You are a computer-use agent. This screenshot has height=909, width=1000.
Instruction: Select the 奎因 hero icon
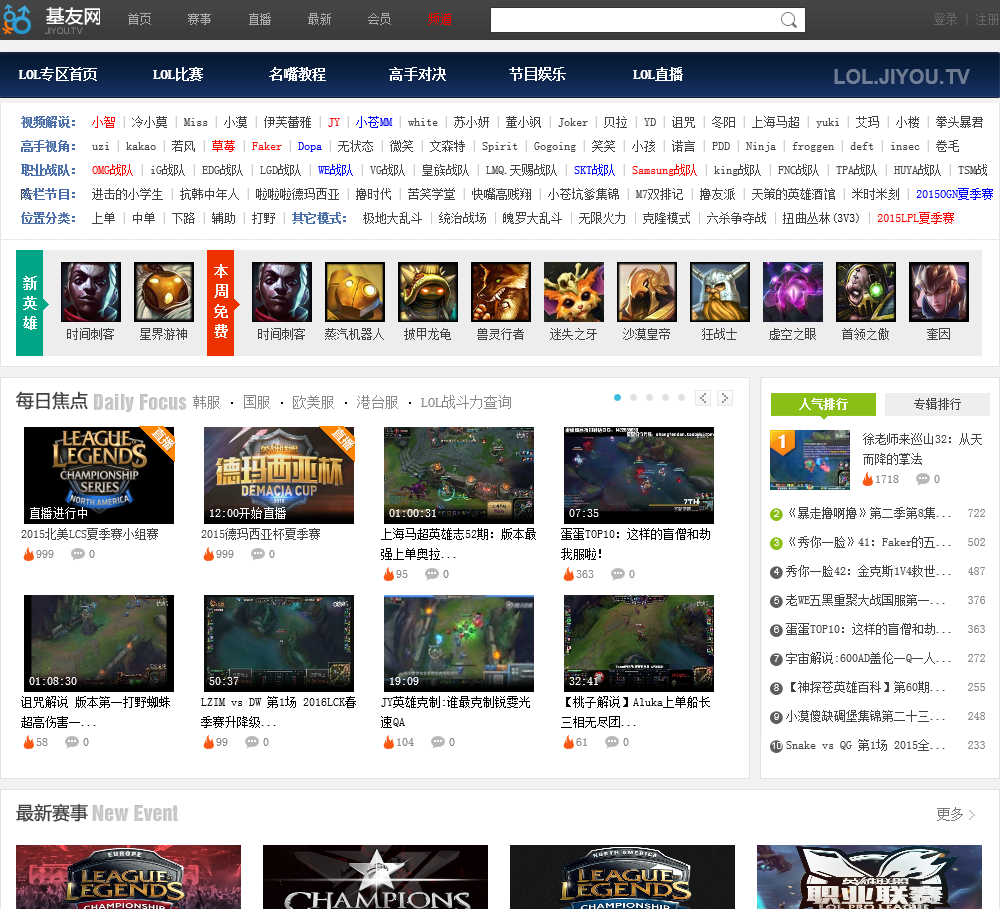coord(939,292)
